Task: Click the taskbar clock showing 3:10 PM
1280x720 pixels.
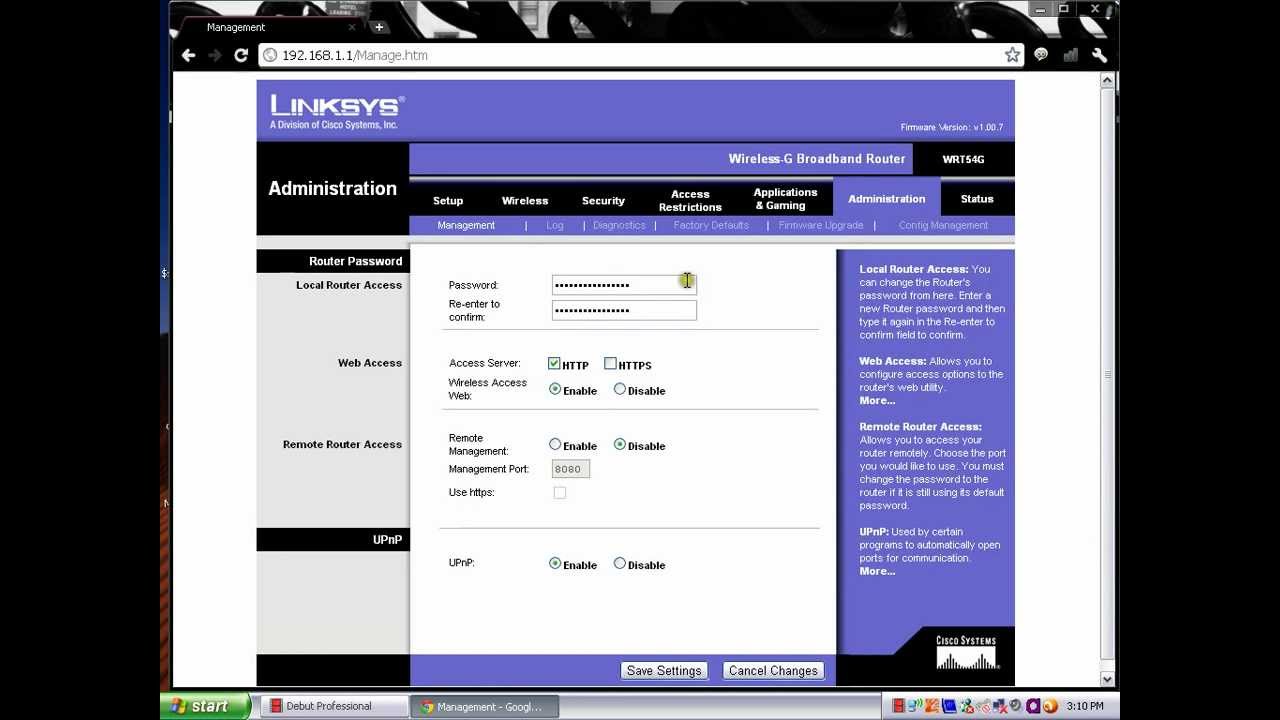Action: [1085, 706]
